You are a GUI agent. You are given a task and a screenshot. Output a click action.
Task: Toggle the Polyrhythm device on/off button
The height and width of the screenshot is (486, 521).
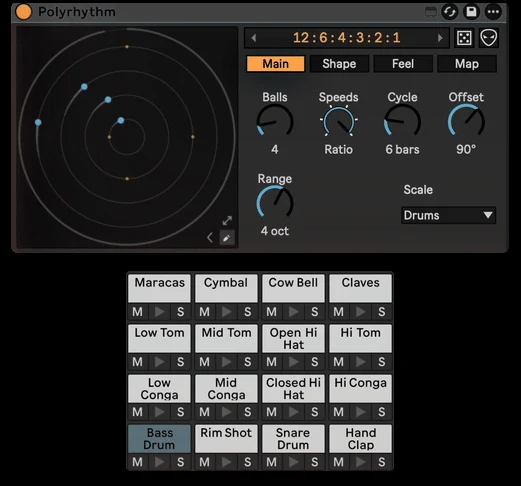coord(23,12)
